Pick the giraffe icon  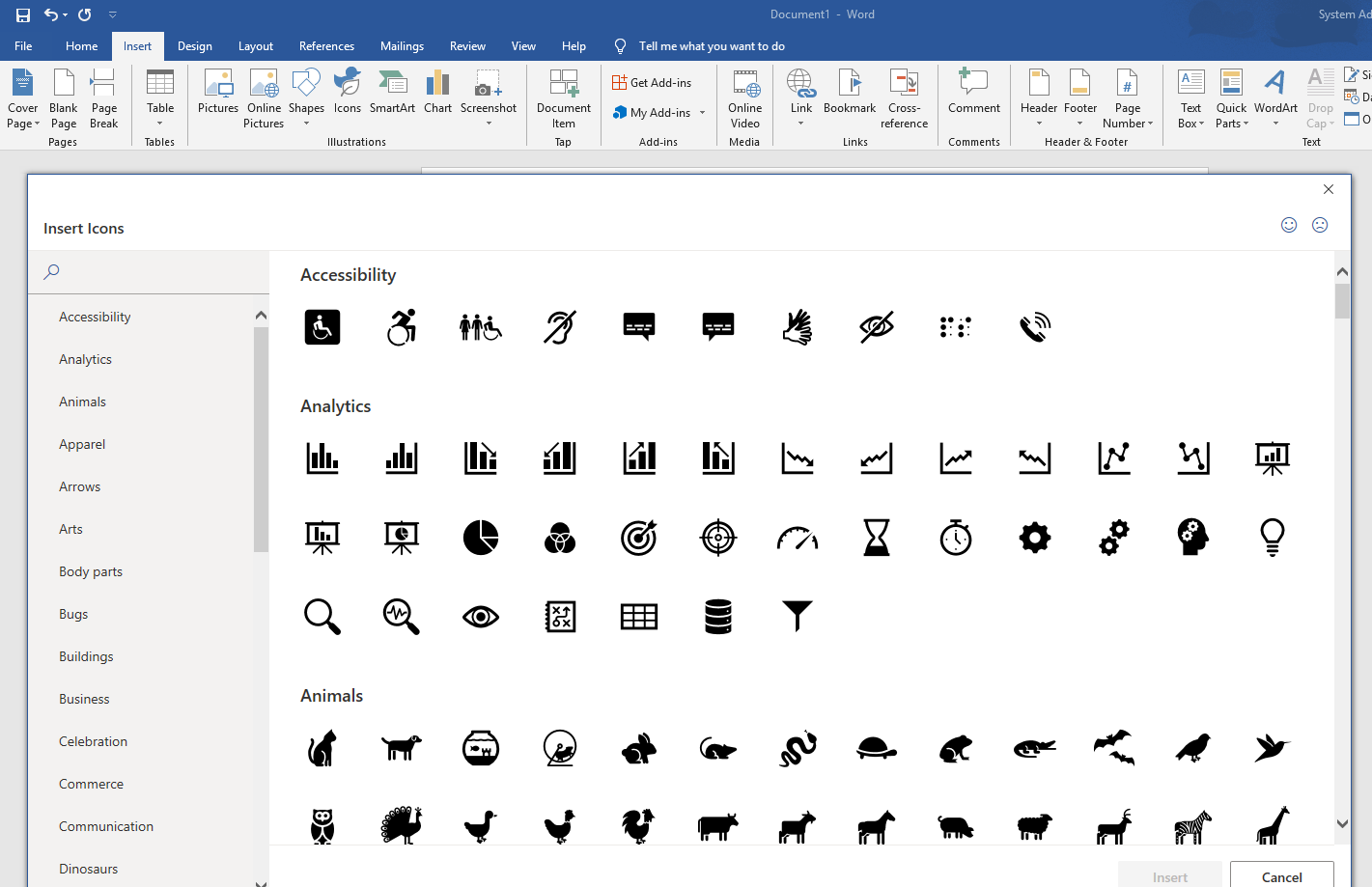click(x=1273, y=825)
